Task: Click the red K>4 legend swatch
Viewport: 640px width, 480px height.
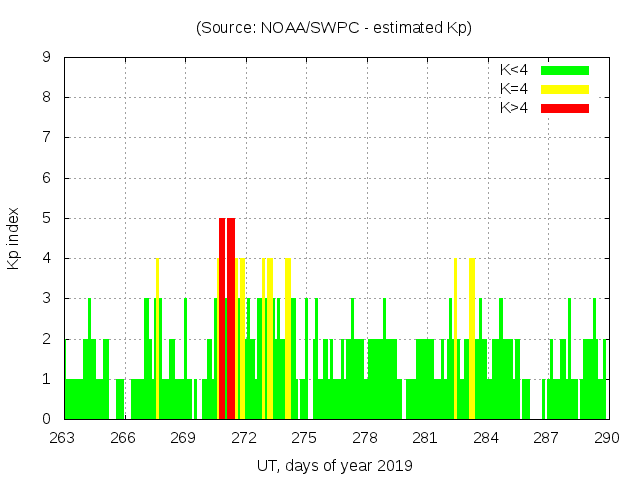Action: coord(565,107)
